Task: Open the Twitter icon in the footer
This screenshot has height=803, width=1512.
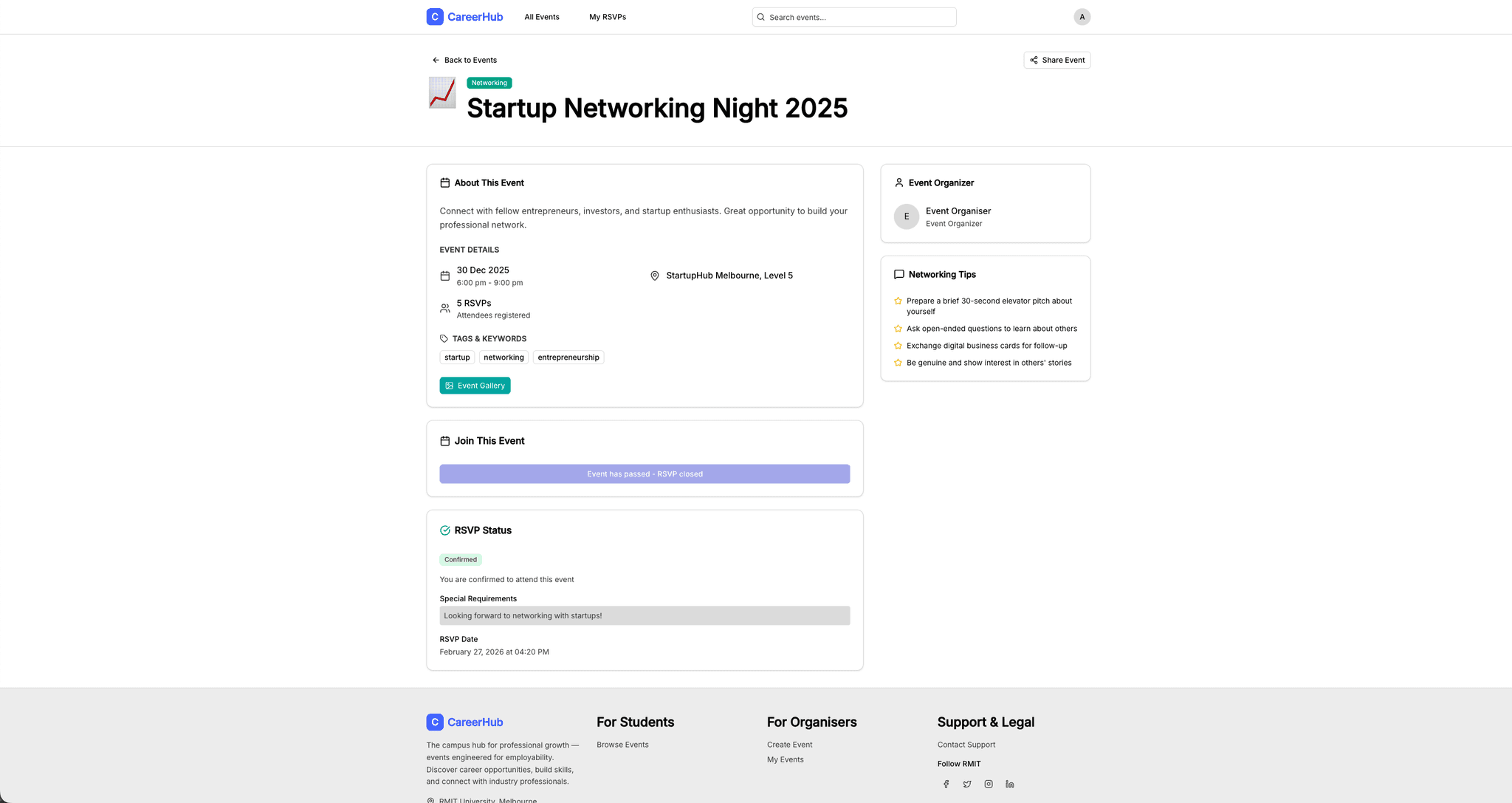Action: (x=967, y=784)
